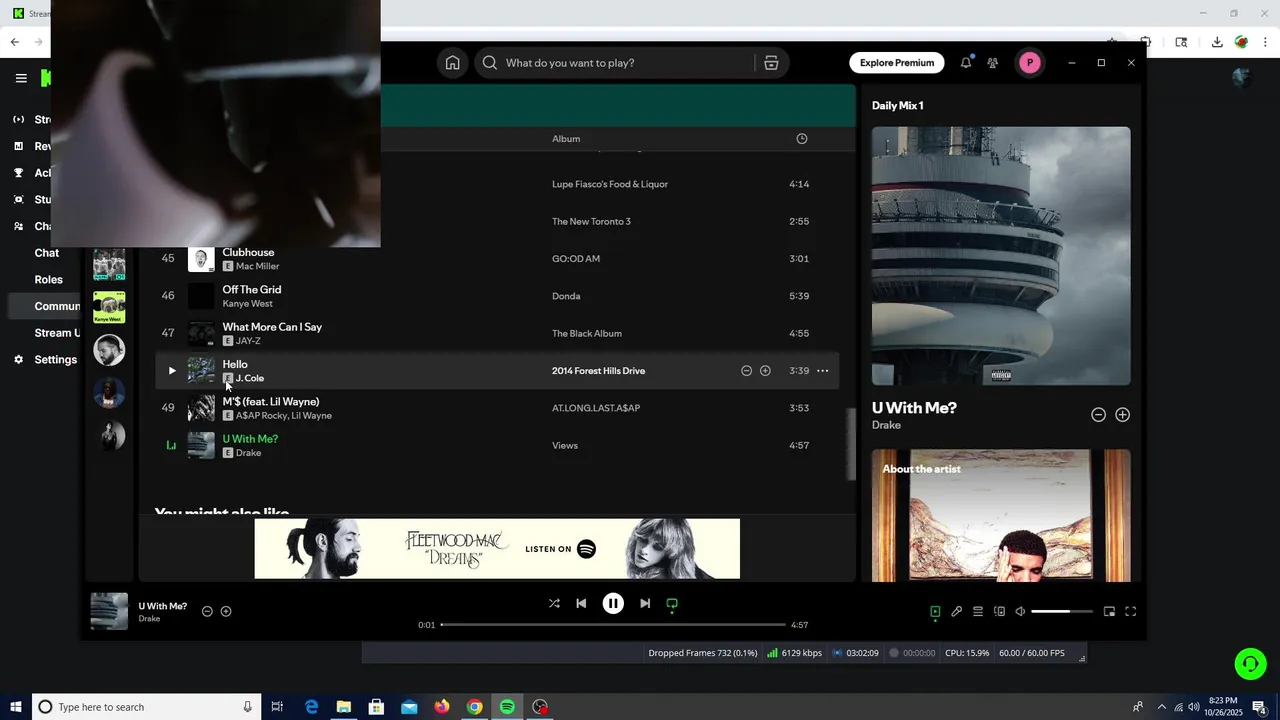The image size is (1280, 720).
Task: Click the plus icon in bottom player bar
Action: click(226, 611)
